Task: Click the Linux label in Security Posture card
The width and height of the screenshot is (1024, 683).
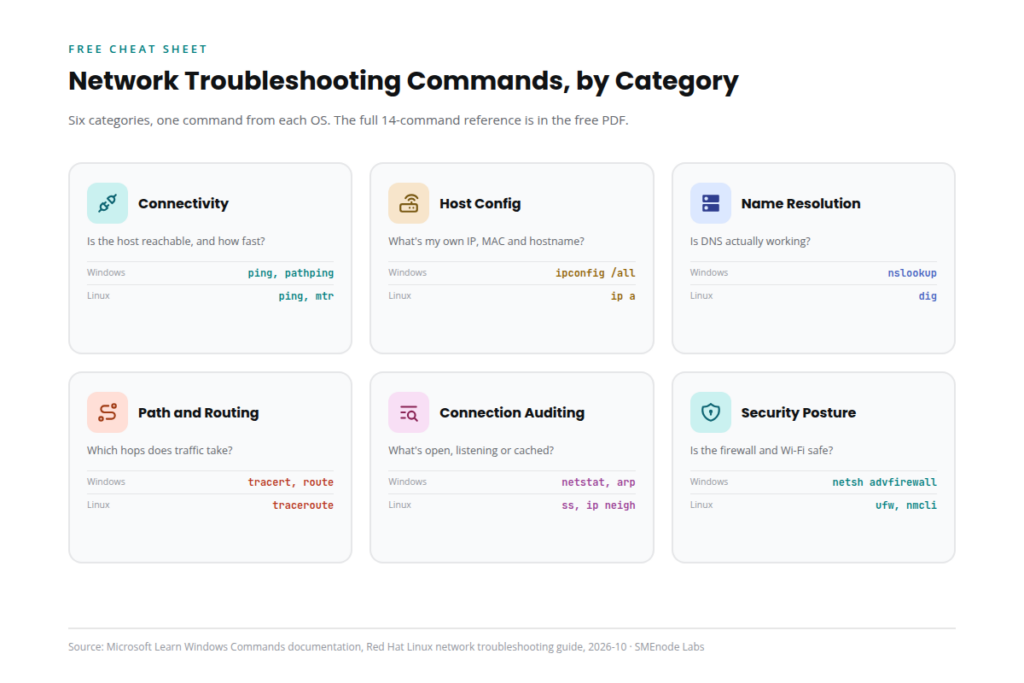Action: tap(701, 504)
